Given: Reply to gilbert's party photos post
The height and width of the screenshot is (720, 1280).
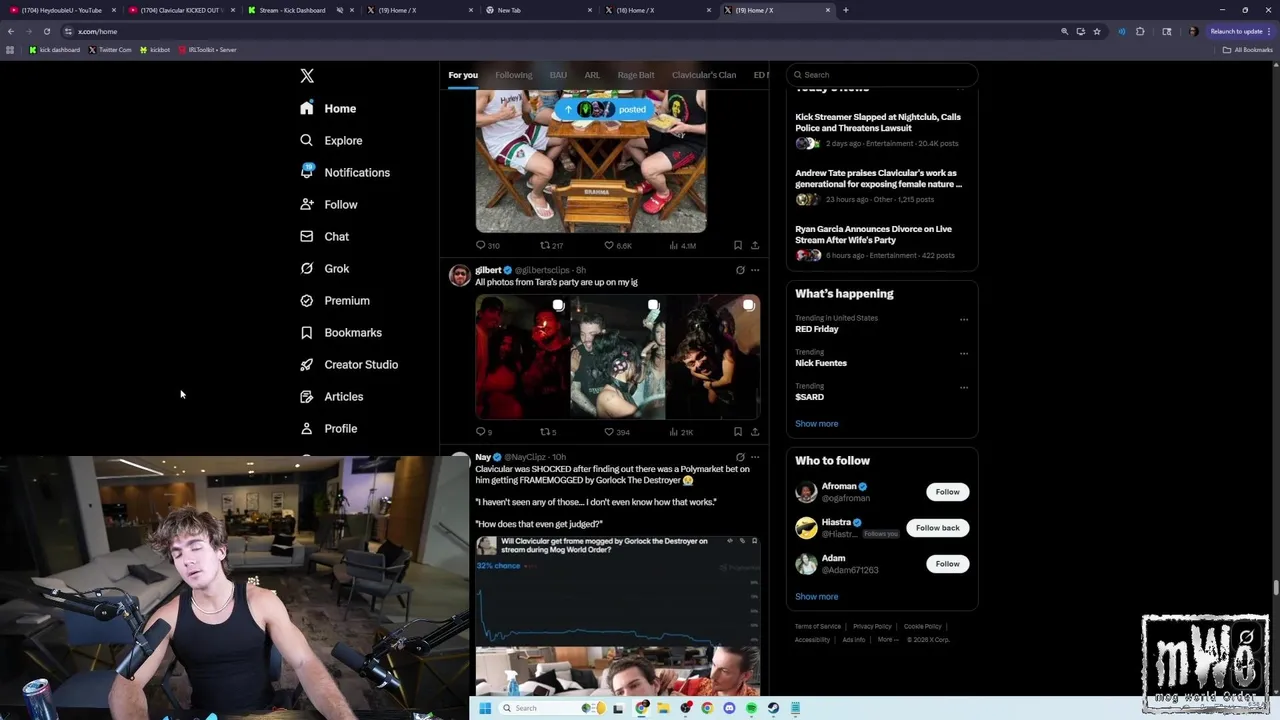Looking at the screenshot, I should [484, 432].
